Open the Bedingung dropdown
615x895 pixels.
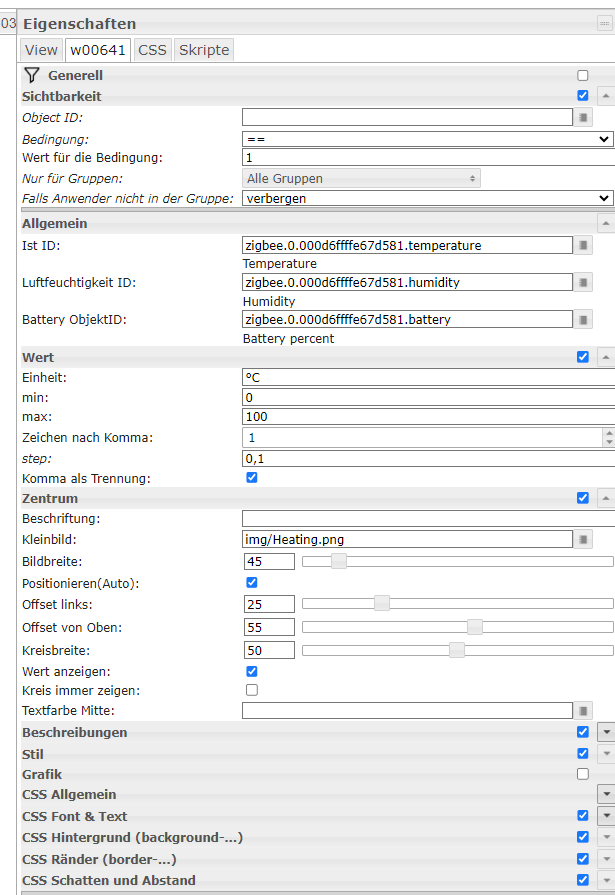point(428,139)
